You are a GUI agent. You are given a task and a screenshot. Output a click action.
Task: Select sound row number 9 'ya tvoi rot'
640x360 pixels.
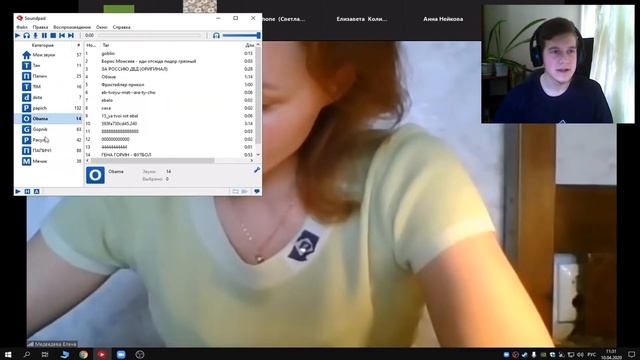click(169, 116)
